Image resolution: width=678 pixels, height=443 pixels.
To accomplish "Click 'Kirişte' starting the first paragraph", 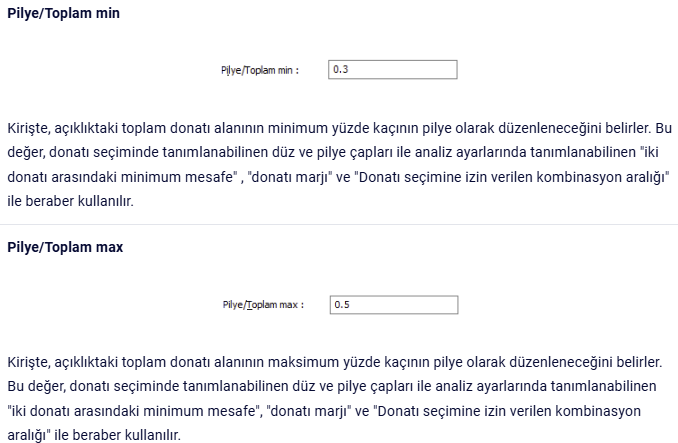I will 28,128.
